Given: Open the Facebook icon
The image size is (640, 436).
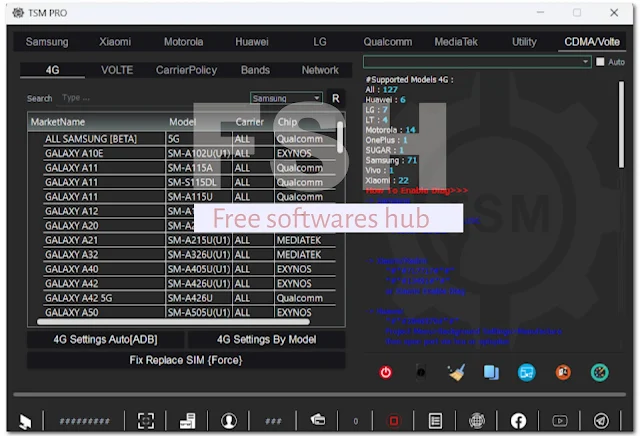Looking at the screenshot, I should (x=518, y=420).
